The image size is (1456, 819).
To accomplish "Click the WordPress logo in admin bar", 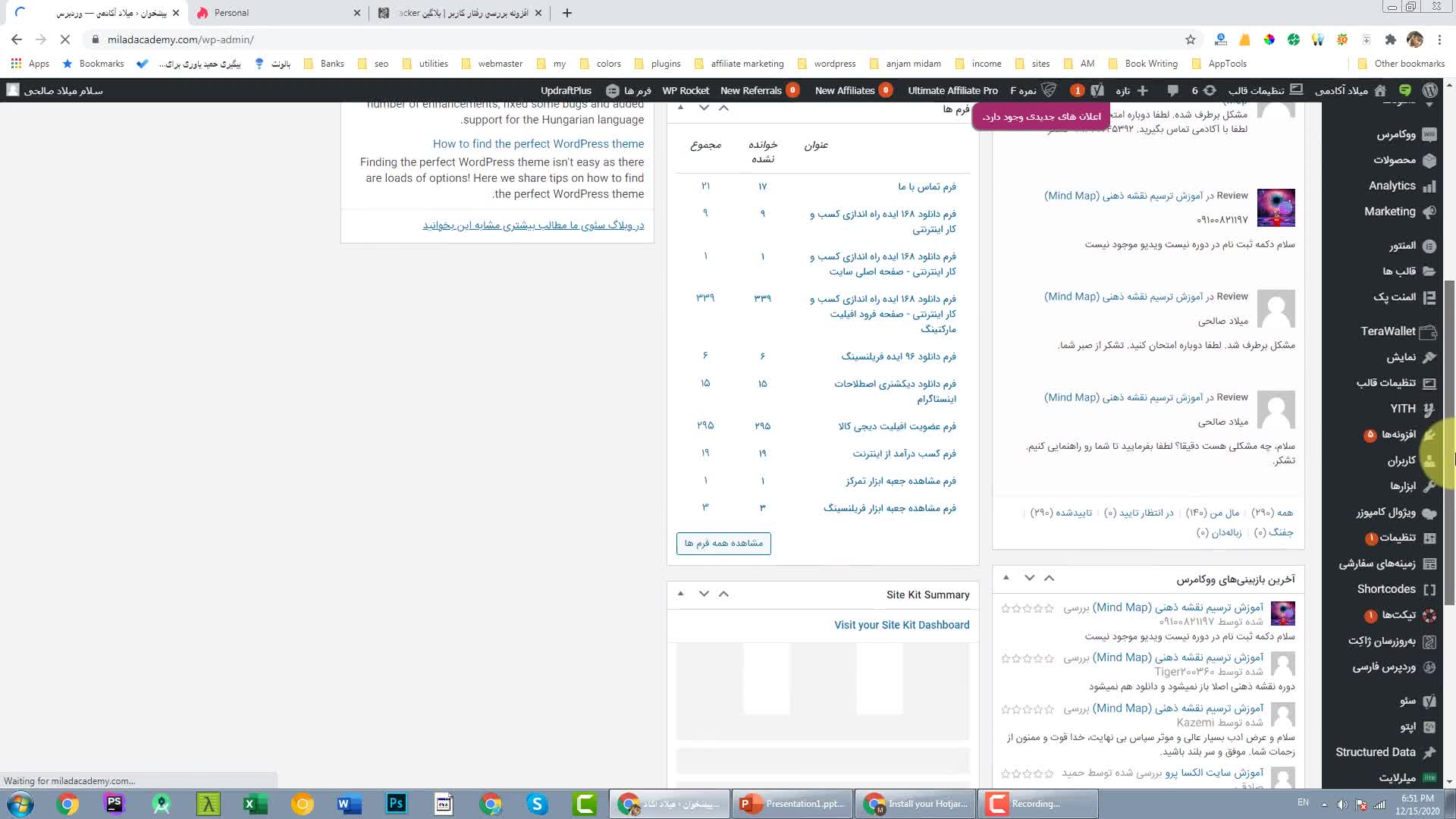I will (1430, 90).
